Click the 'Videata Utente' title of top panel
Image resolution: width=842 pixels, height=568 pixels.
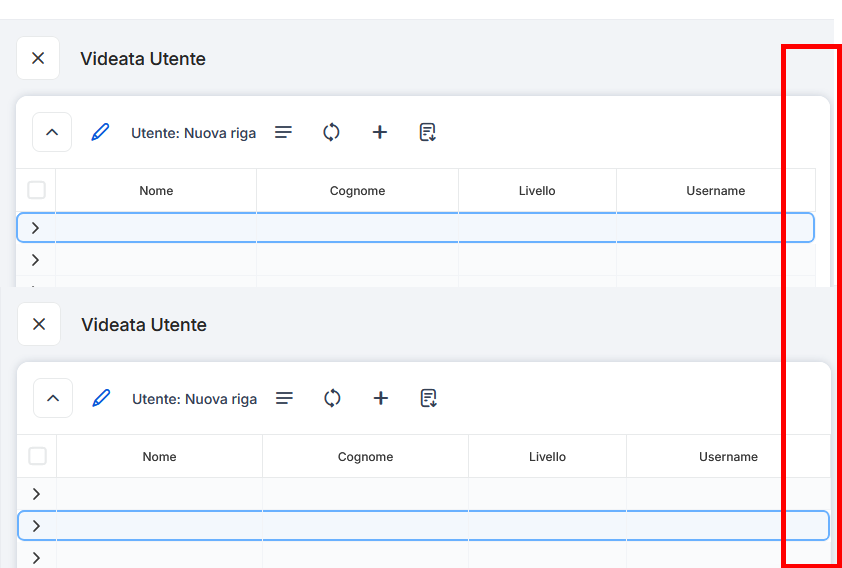tap(143, 59)
